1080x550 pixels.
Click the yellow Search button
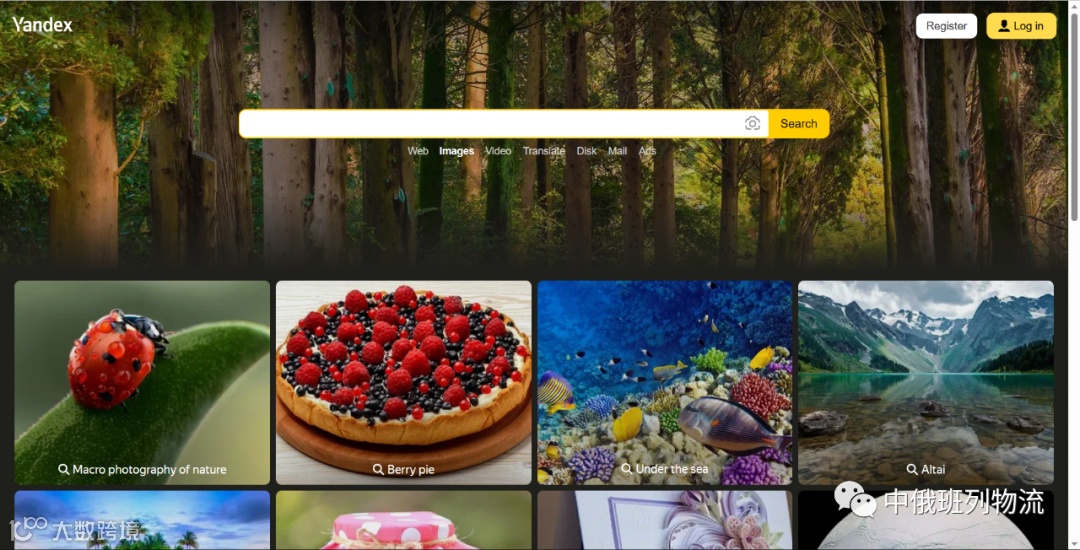point(799,124)
